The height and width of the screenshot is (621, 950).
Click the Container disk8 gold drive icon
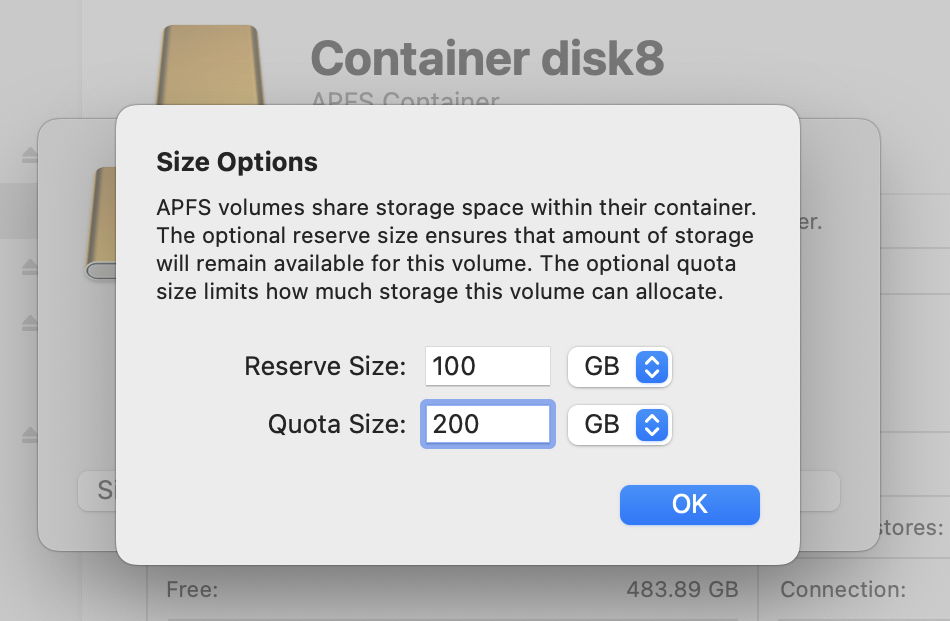(x=210, y=60)
